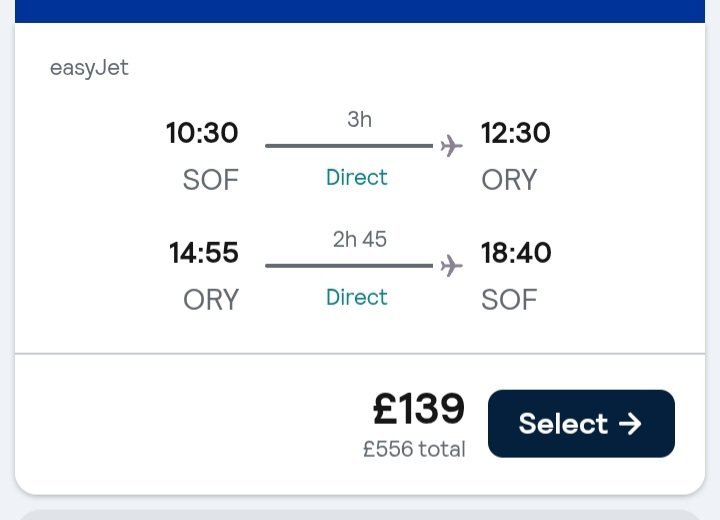Click the outbound SOF origin airport code

tap(211, 180)
